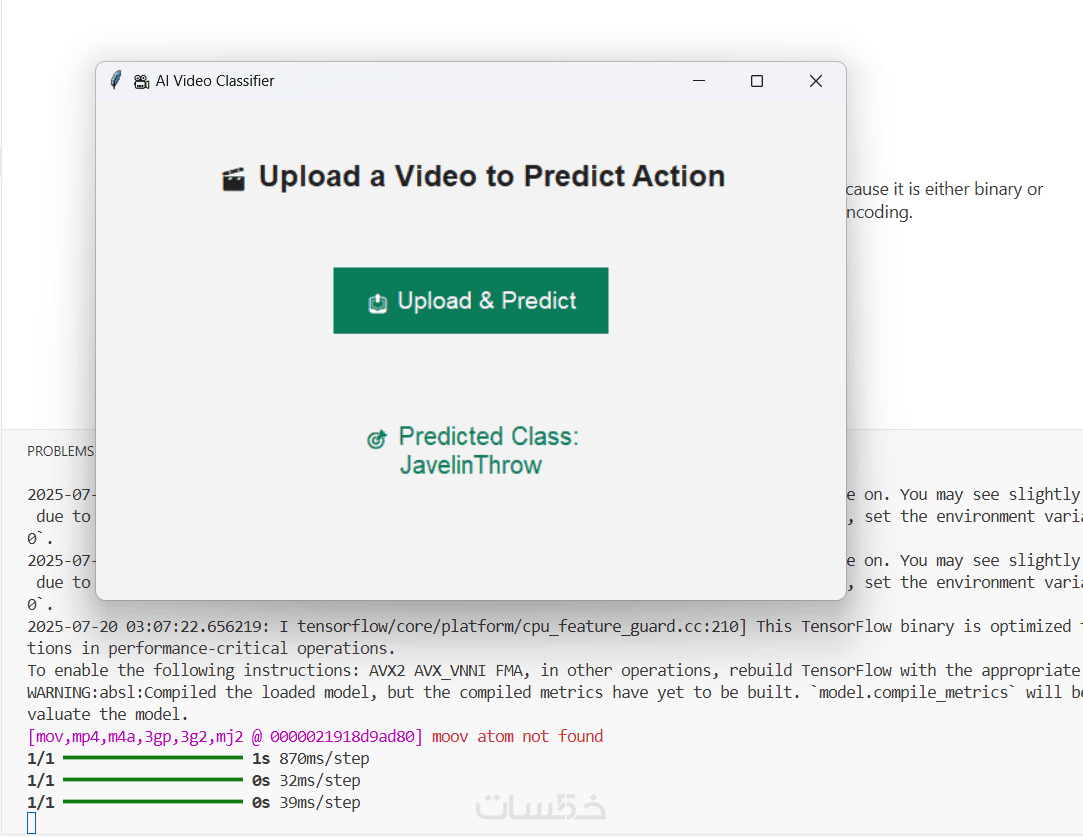This screenshot has width=1083, height=837.
Task: Click 'tions in performance-critical operations.' line
Action: (x=211, y=648)
